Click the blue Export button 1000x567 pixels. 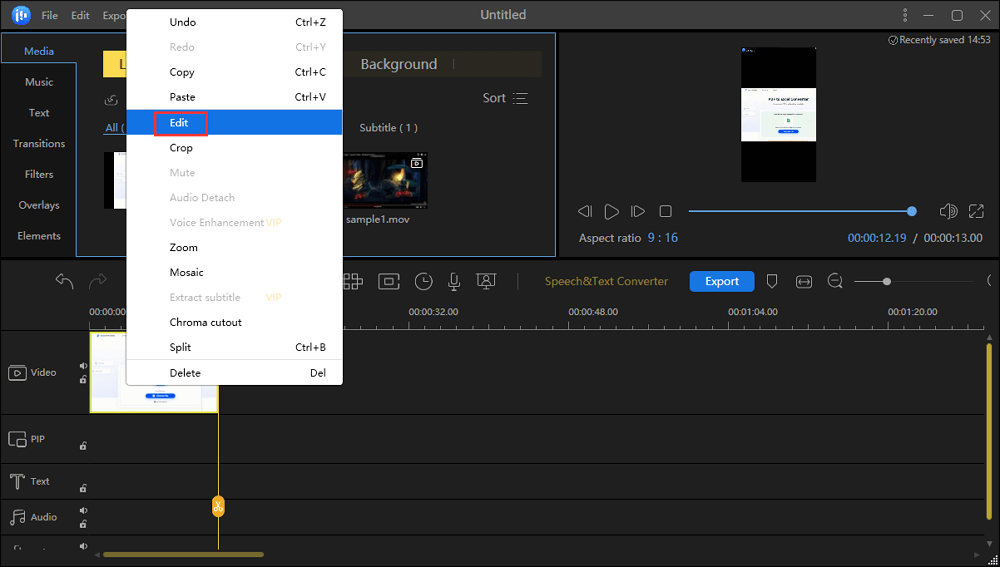click(722, 282)
